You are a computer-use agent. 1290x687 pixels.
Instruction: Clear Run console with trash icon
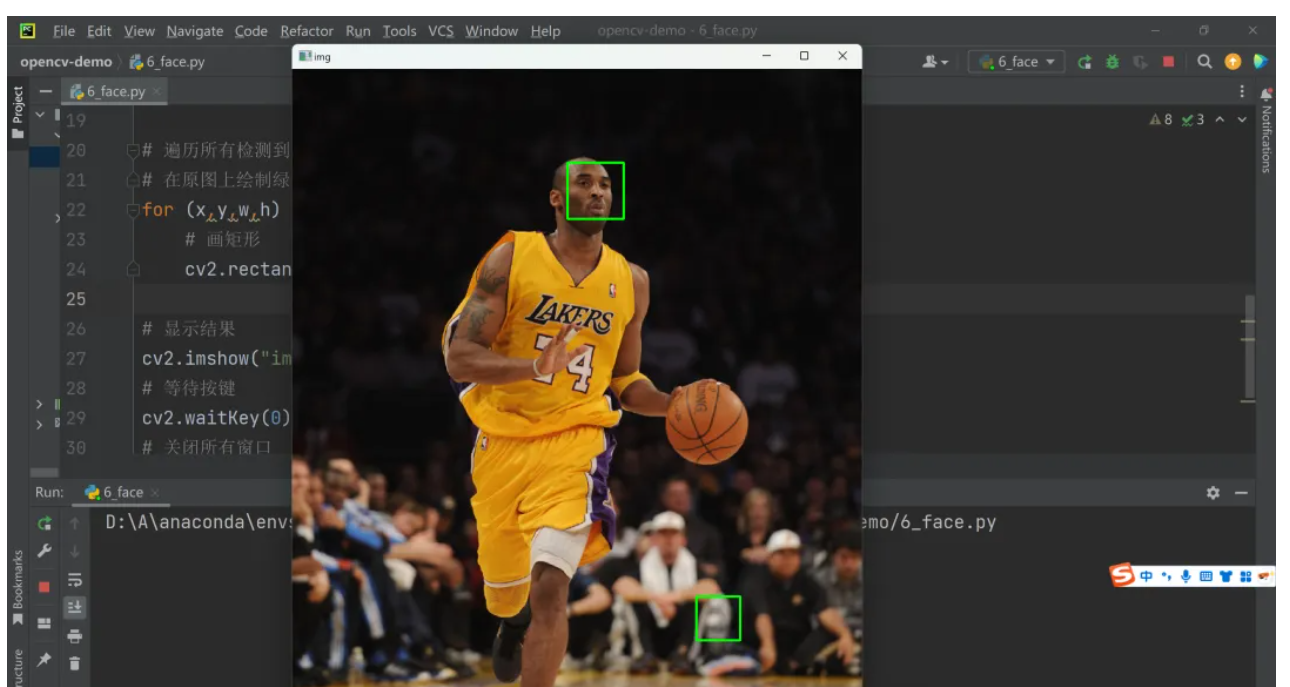75,662
